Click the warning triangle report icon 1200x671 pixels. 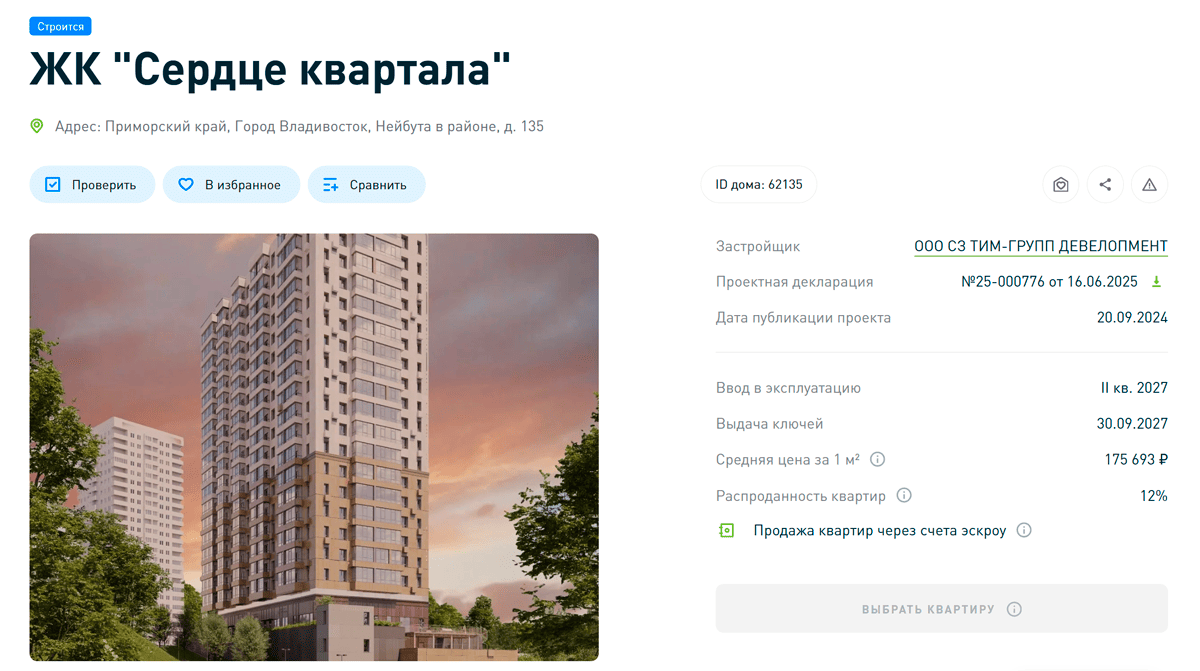1149,185
